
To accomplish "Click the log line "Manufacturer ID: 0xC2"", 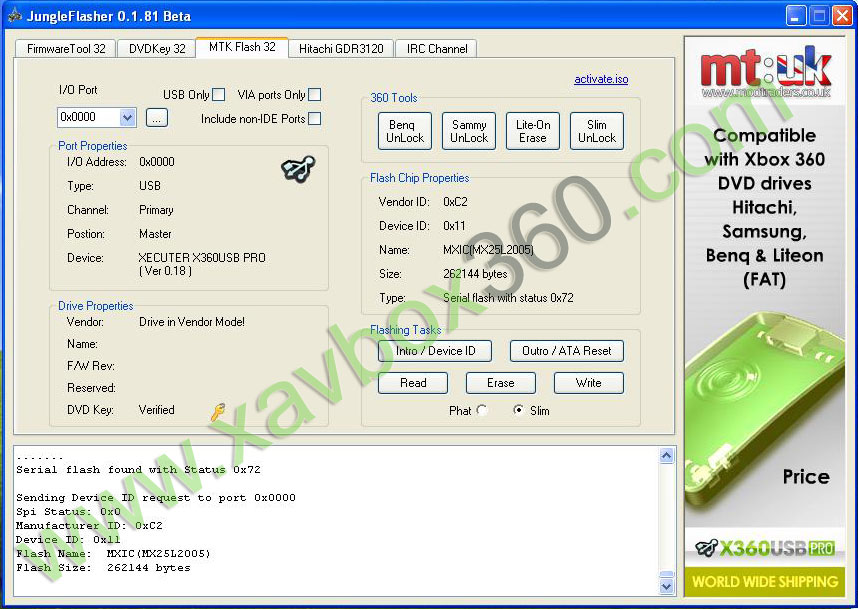I will (89, 526).
